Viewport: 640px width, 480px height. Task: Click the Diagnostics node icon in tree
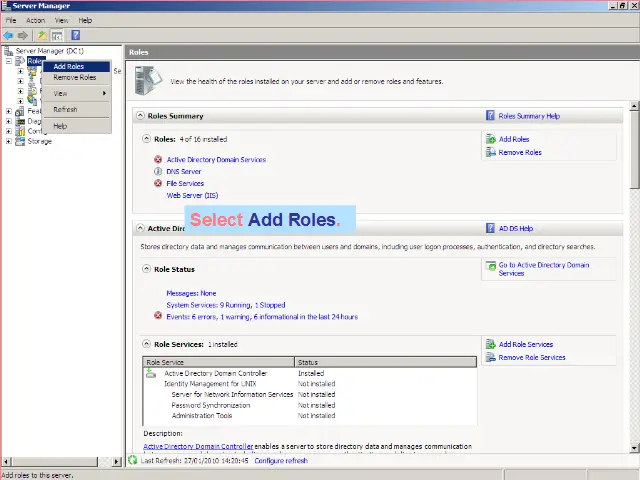click(20, 121)
